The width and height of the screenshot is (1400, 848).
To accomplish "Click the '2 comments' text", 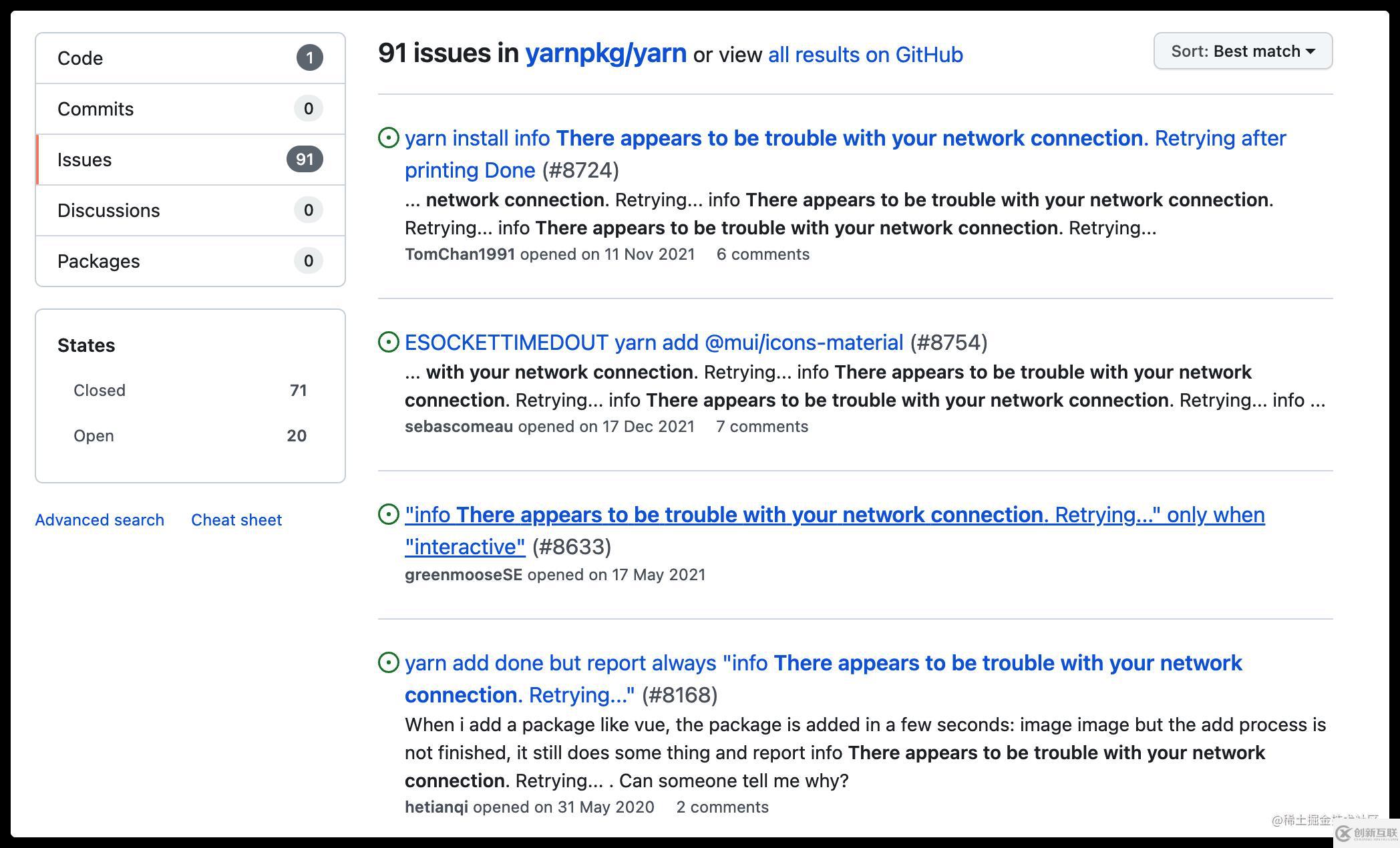I will (723, 807).
